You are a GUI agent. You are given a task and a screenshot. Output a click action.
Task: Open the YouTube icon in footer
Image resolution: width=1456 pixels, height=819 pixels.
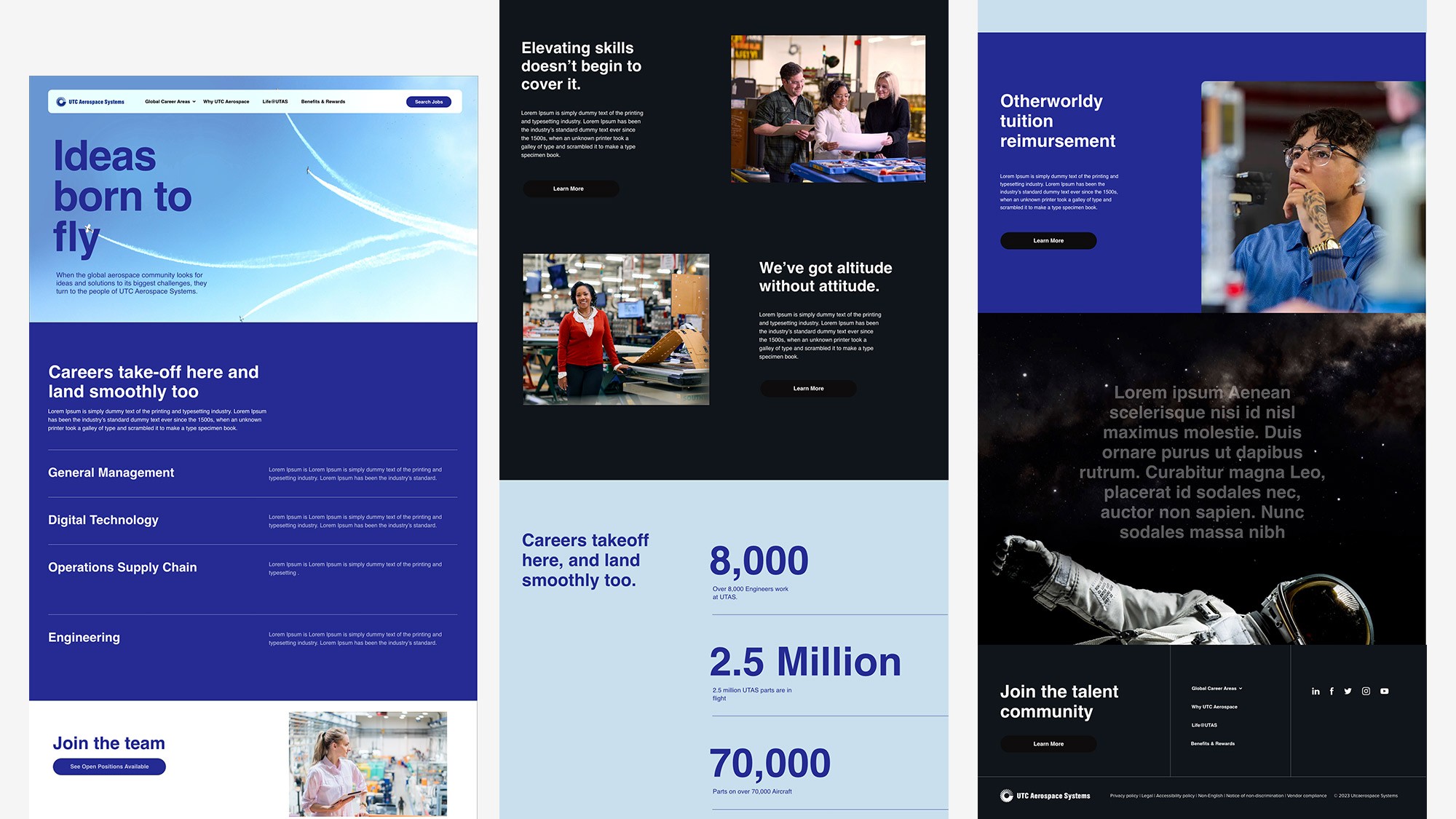(x=1384, y=692)
